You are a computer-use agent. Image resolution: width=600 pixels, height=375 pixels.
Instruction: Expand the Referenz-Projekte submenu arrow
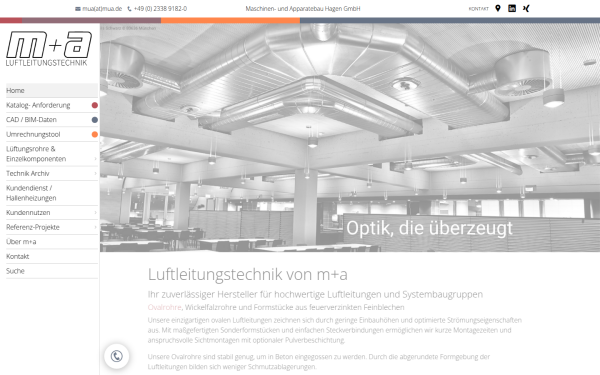pos(95,227)
